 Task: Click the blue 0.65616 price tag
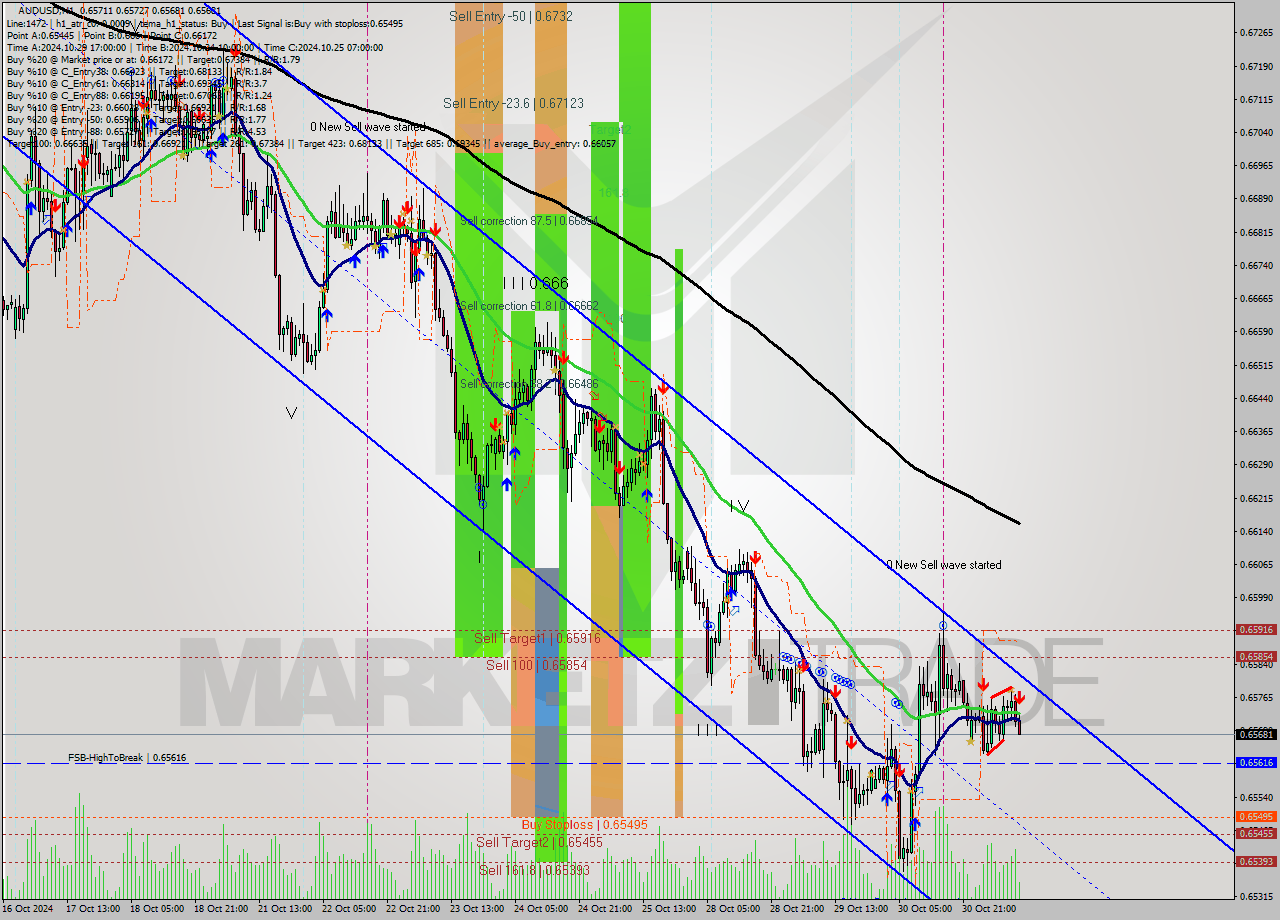tap(1256, 763)
